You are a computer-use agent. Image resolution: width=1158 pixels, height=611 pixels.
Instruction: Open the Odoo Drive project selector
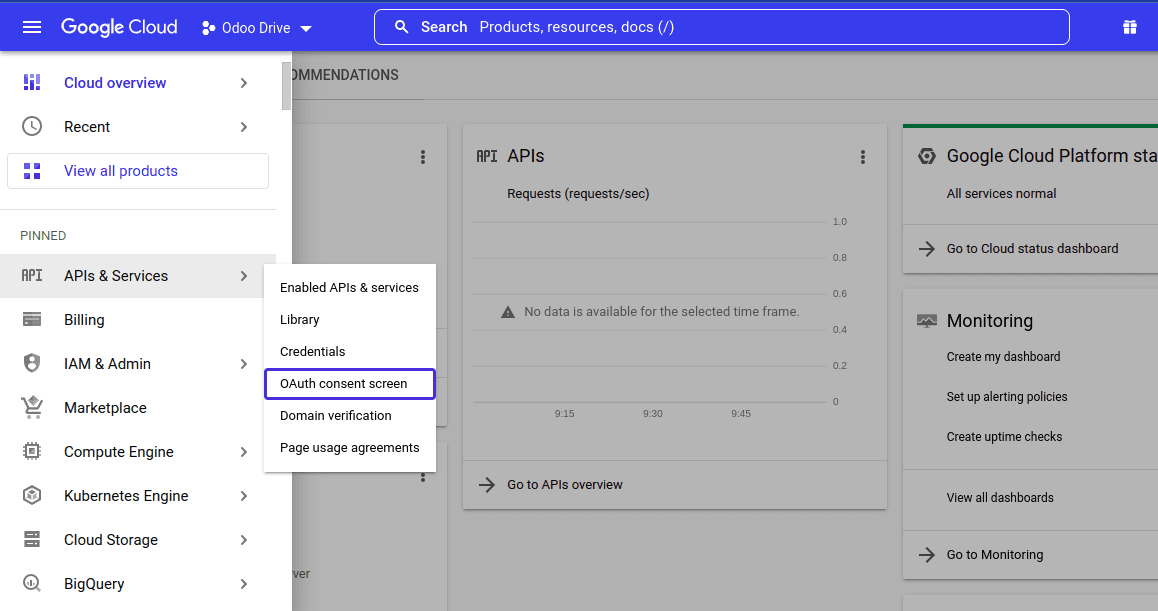[256, 27]
